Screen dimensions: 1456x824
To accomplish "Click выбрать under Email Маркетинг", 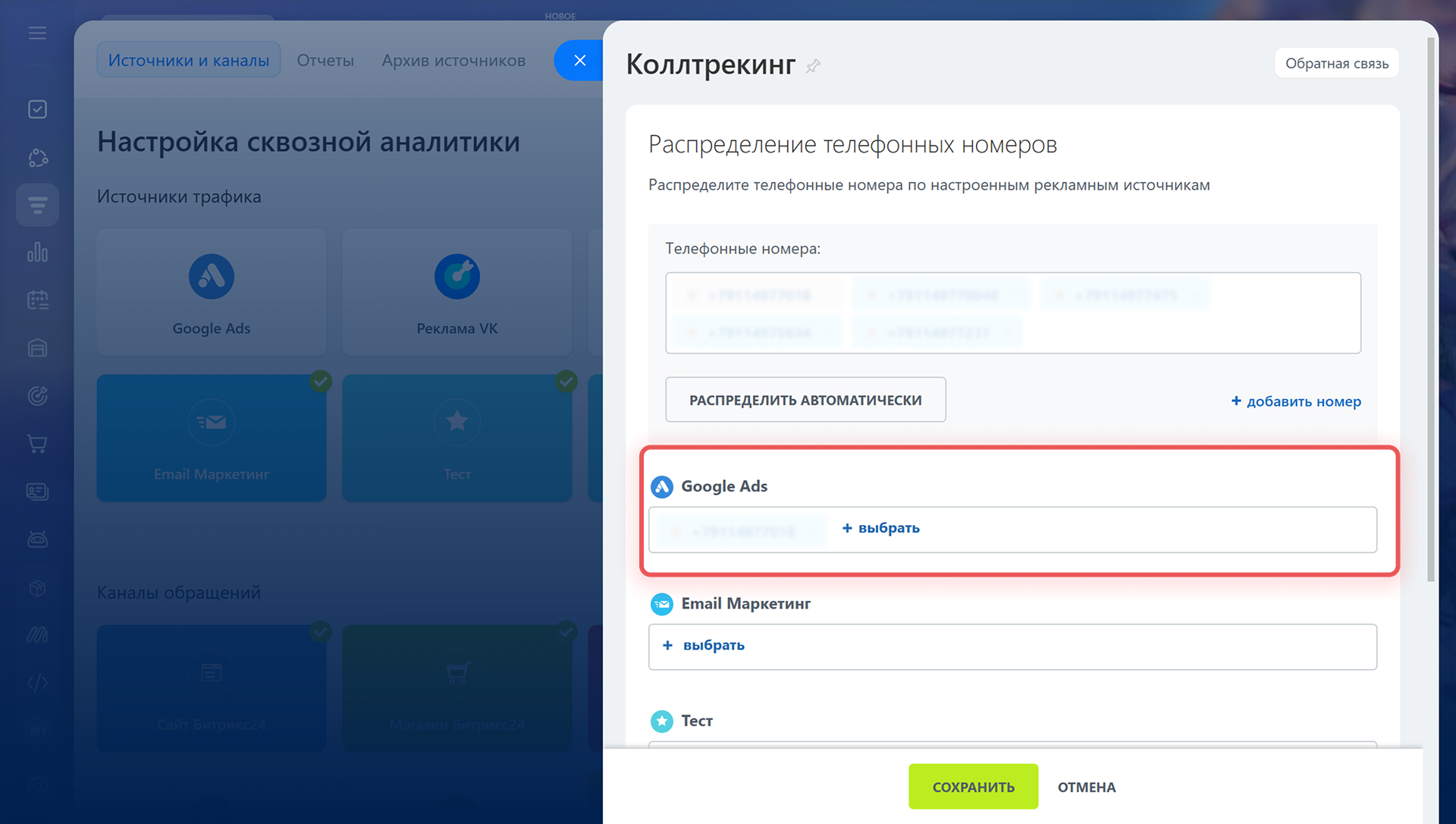I will (x=704, y=646).
